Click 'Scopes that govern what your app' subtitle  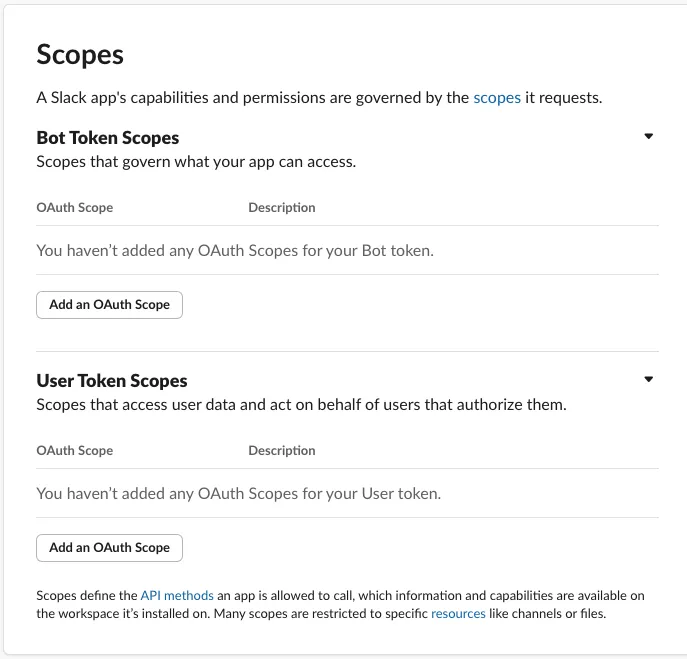195,161
